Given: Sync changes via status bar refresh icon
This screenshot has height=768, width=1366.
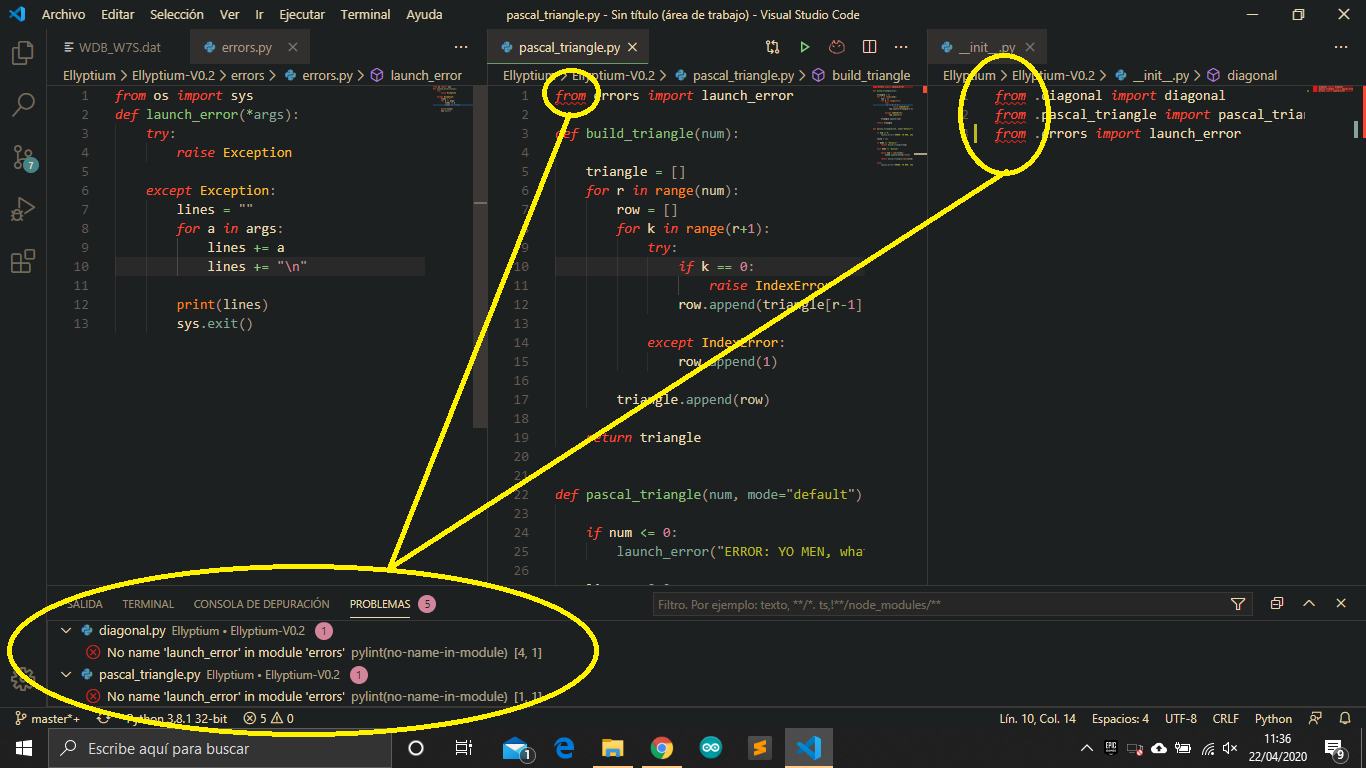Looking at the screenshot, I should [x=104, y=718].
